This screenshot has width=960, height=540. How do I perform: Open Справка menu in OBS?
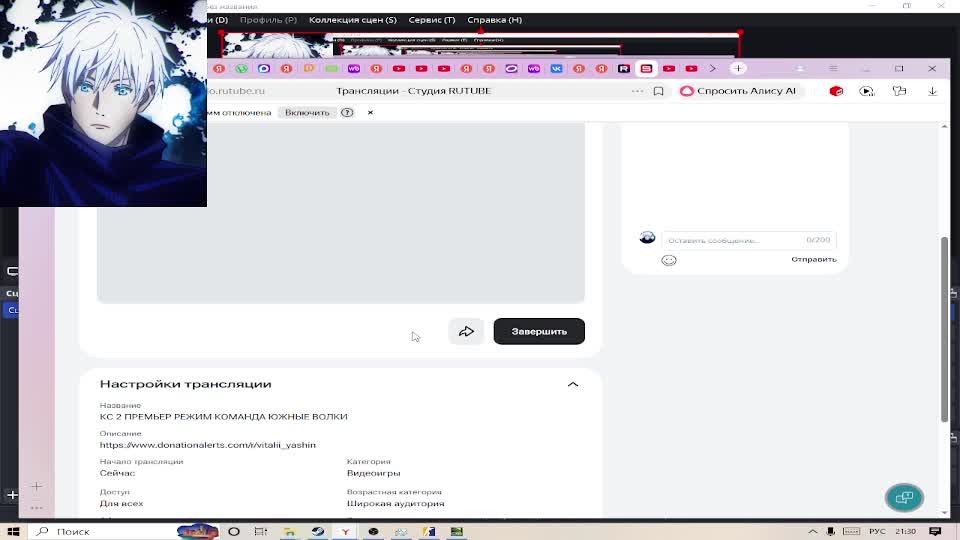[494, 20]
